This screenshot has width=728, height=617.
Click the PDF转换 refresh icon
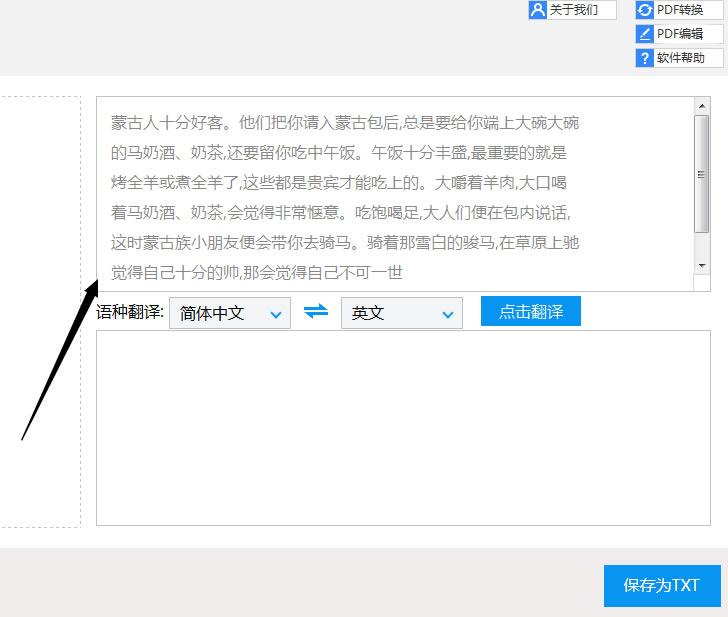tap(644, 10)
